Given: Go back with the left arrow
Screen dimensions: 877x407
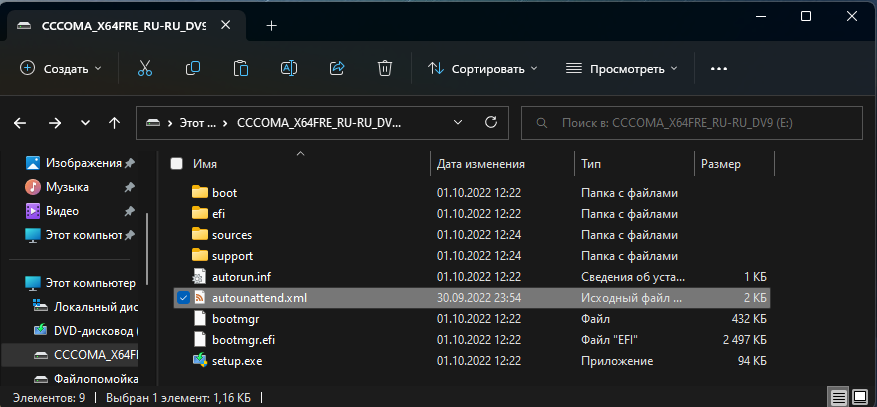Looking at the screenshot, I should [x=20, y=123].
